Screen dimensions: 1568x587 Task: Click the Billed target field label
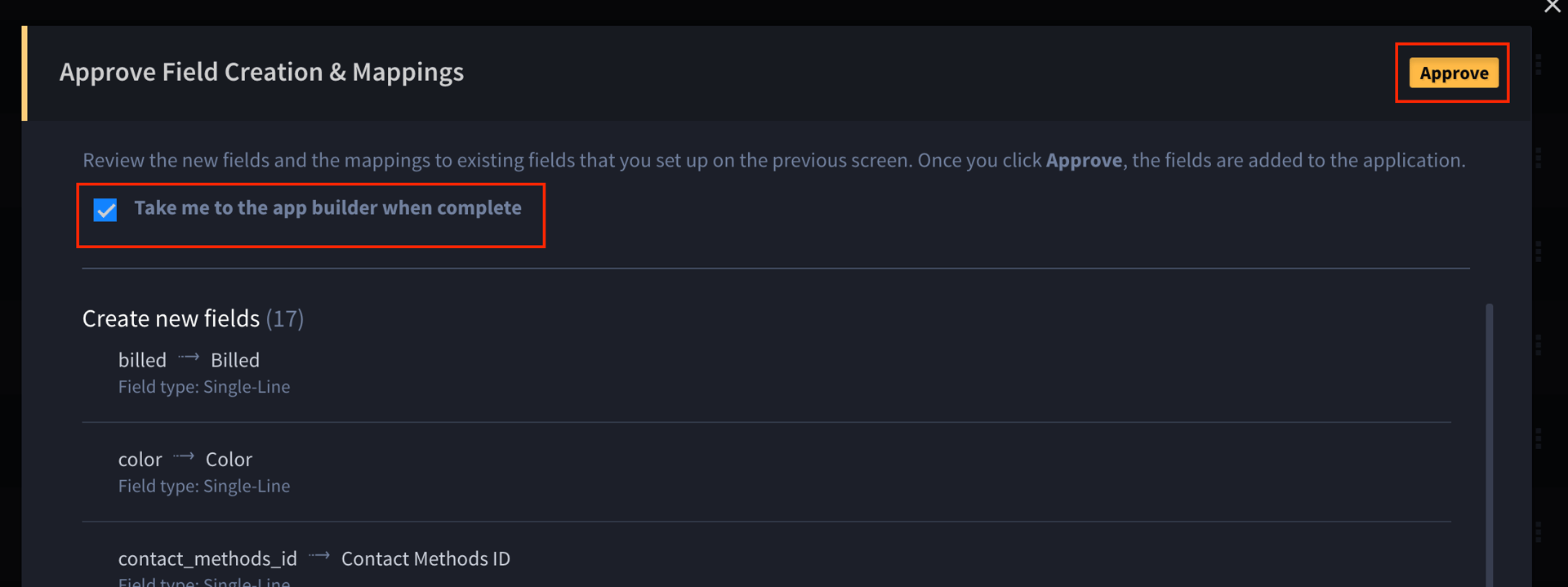(x=235, y=360)
